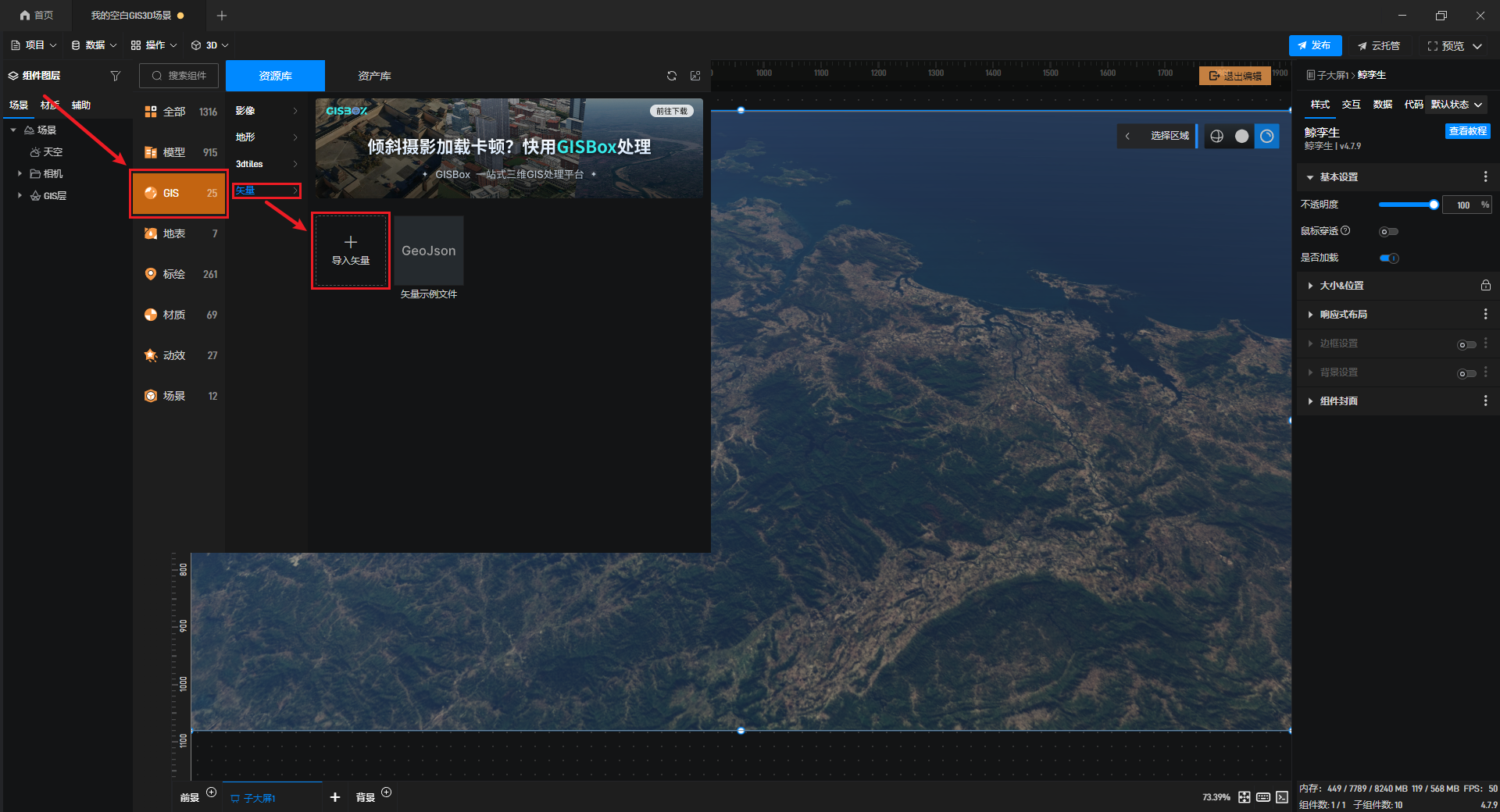Toggle the 鼠标穿透 switch
This screenshot has width=1500, height=812.
(x=1388, y=231)
